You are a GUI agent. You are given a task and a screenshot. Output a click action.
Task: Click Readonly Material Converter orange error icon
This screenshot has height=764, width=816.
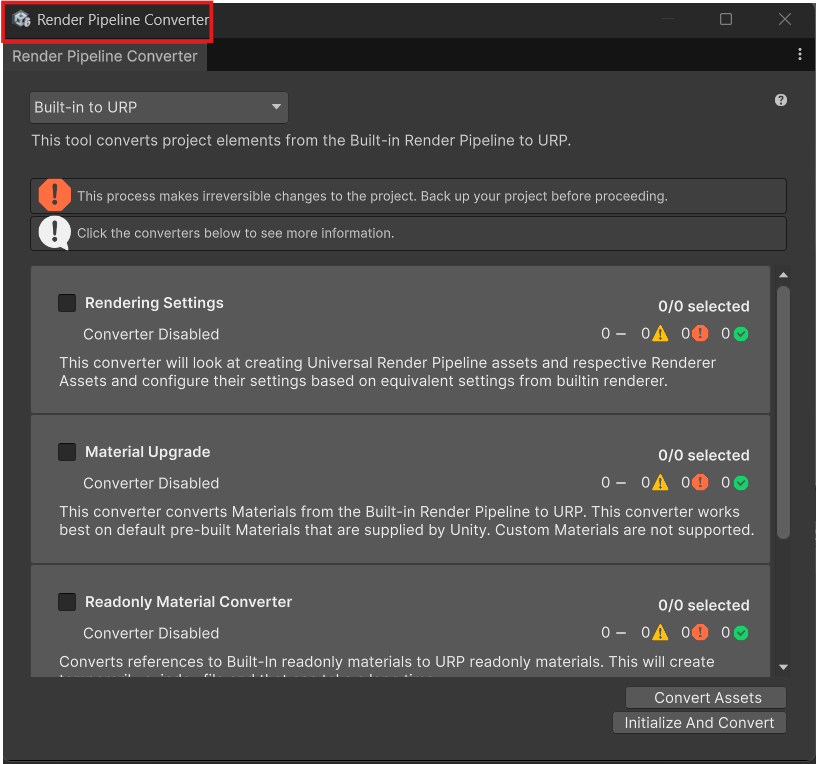[700, 632]
